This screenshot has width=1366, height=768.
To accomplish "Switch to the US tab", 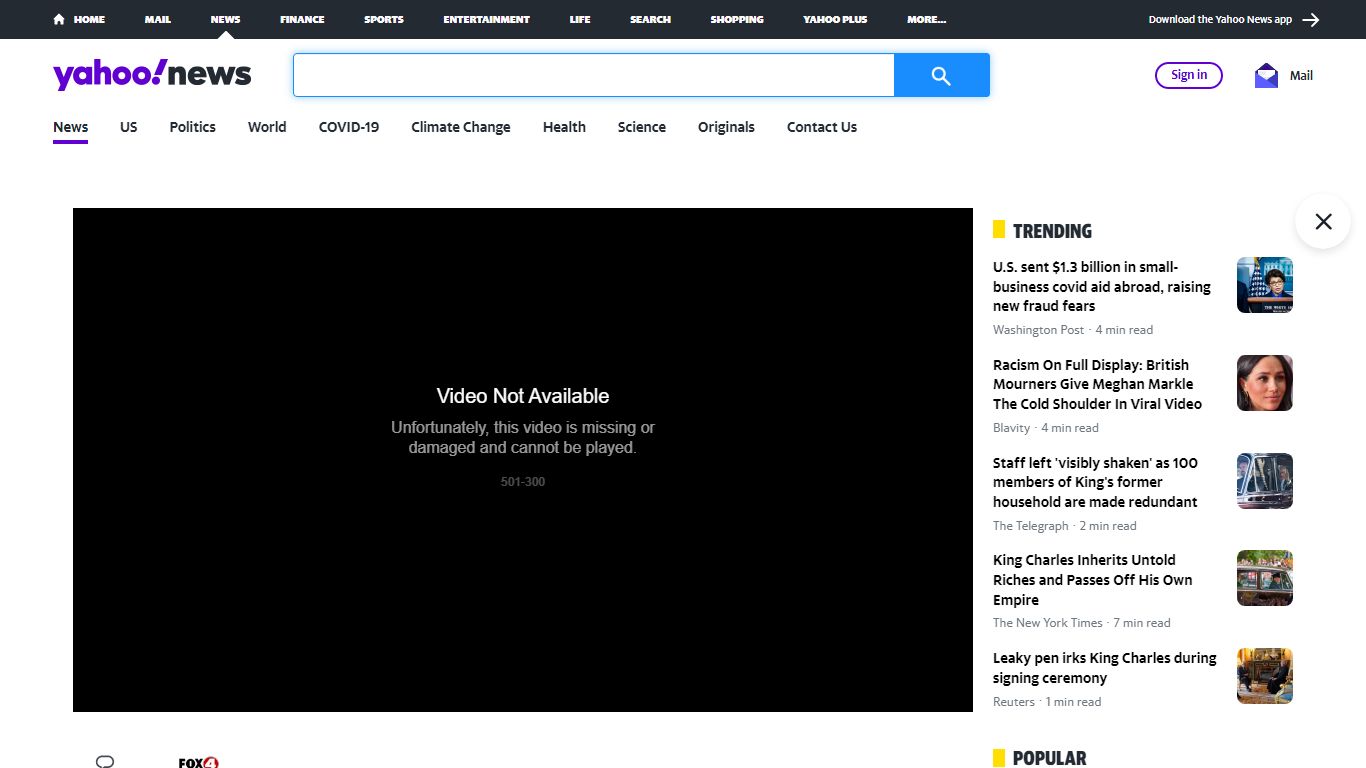I will [129, 127].
